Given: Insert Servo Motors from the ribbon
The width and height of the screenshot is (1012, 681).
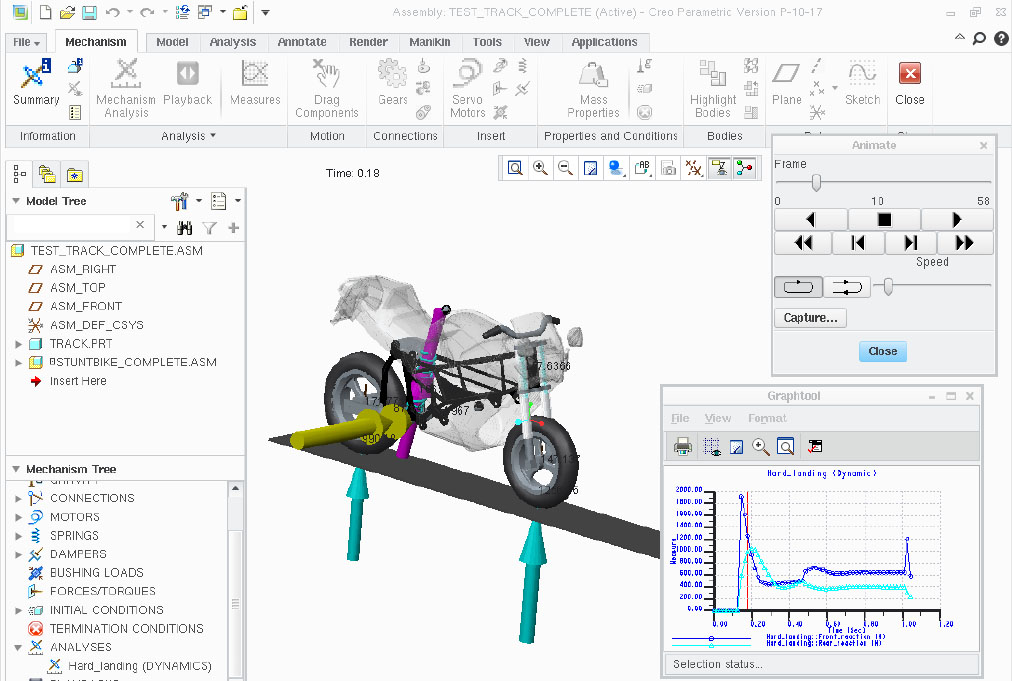Looking at the screenshot, I should click(x=467, y=88).
